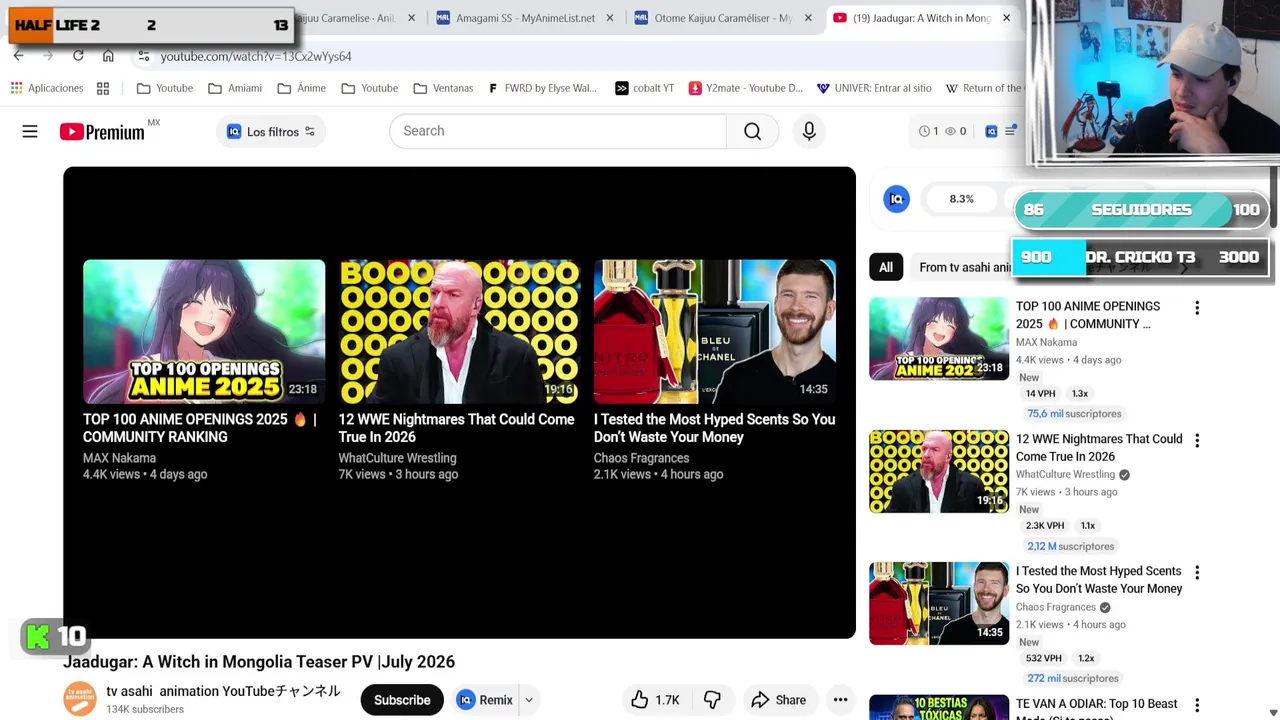Open site information icon beside the URL
The width and height of the screenshot is (1280, 720).
(144, 56)
